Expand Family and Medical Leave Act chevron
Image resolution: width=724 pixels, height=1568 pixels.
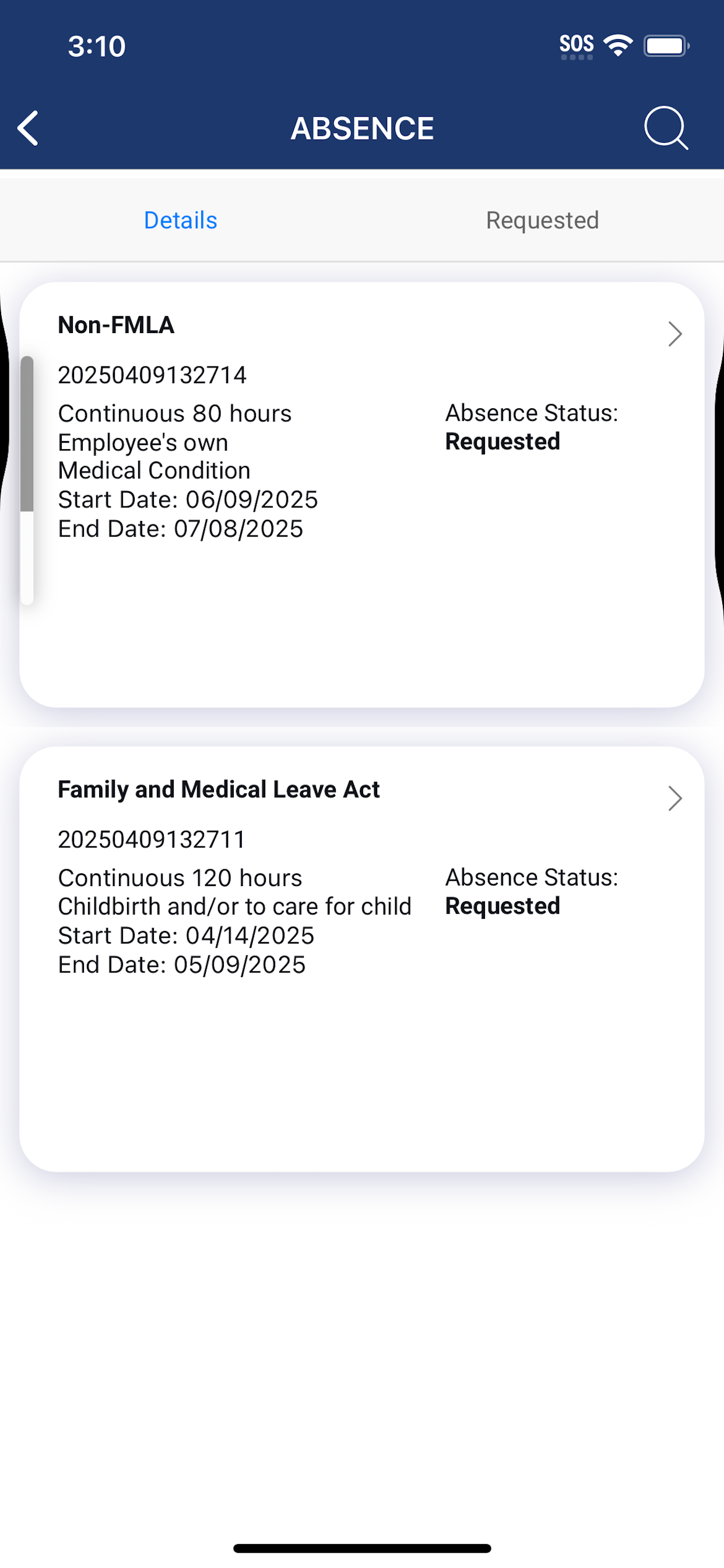(x=674, y=798)
